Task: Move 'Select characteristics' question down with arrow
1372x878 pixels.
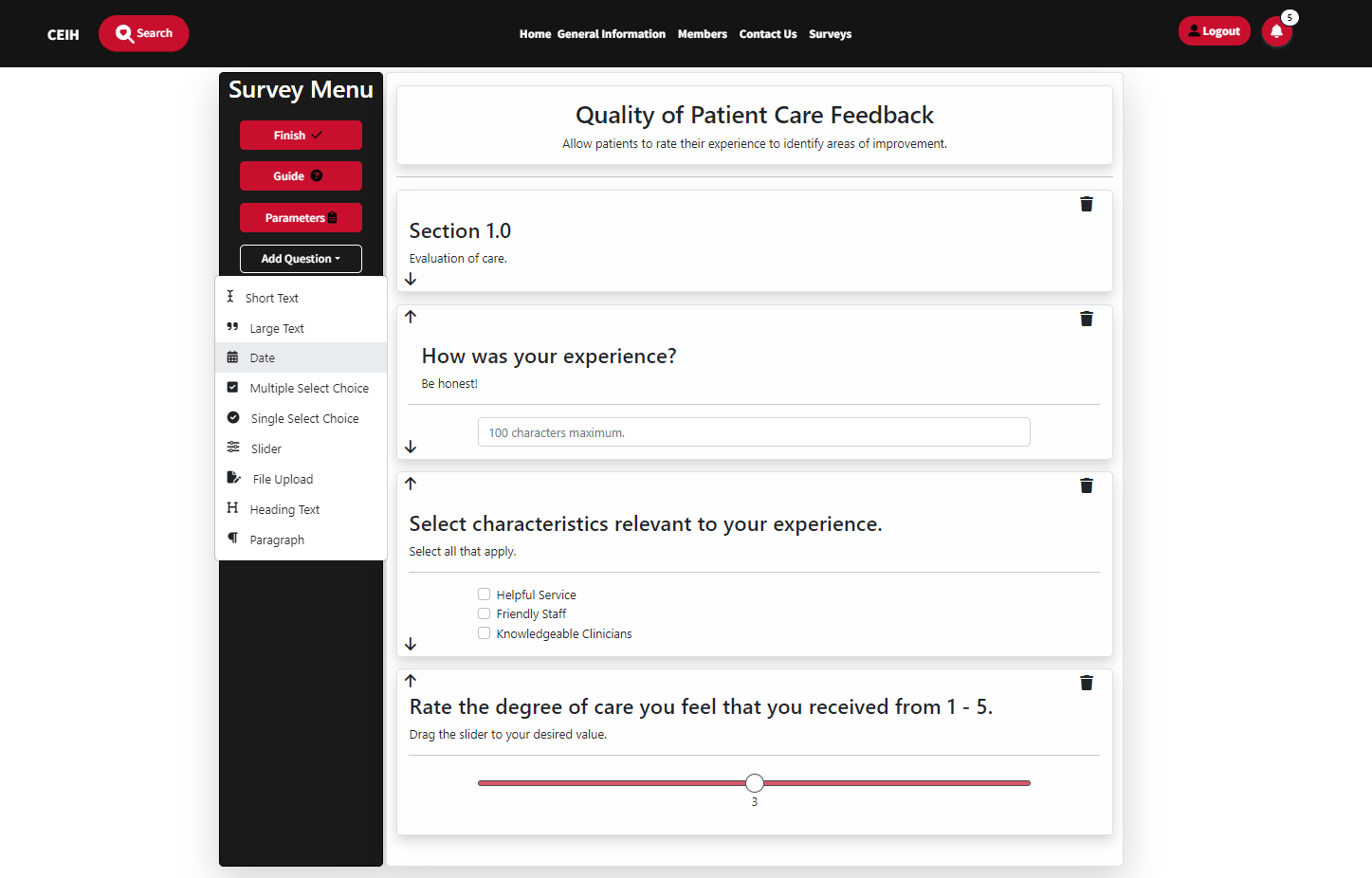Action: (x=411, y=644)
